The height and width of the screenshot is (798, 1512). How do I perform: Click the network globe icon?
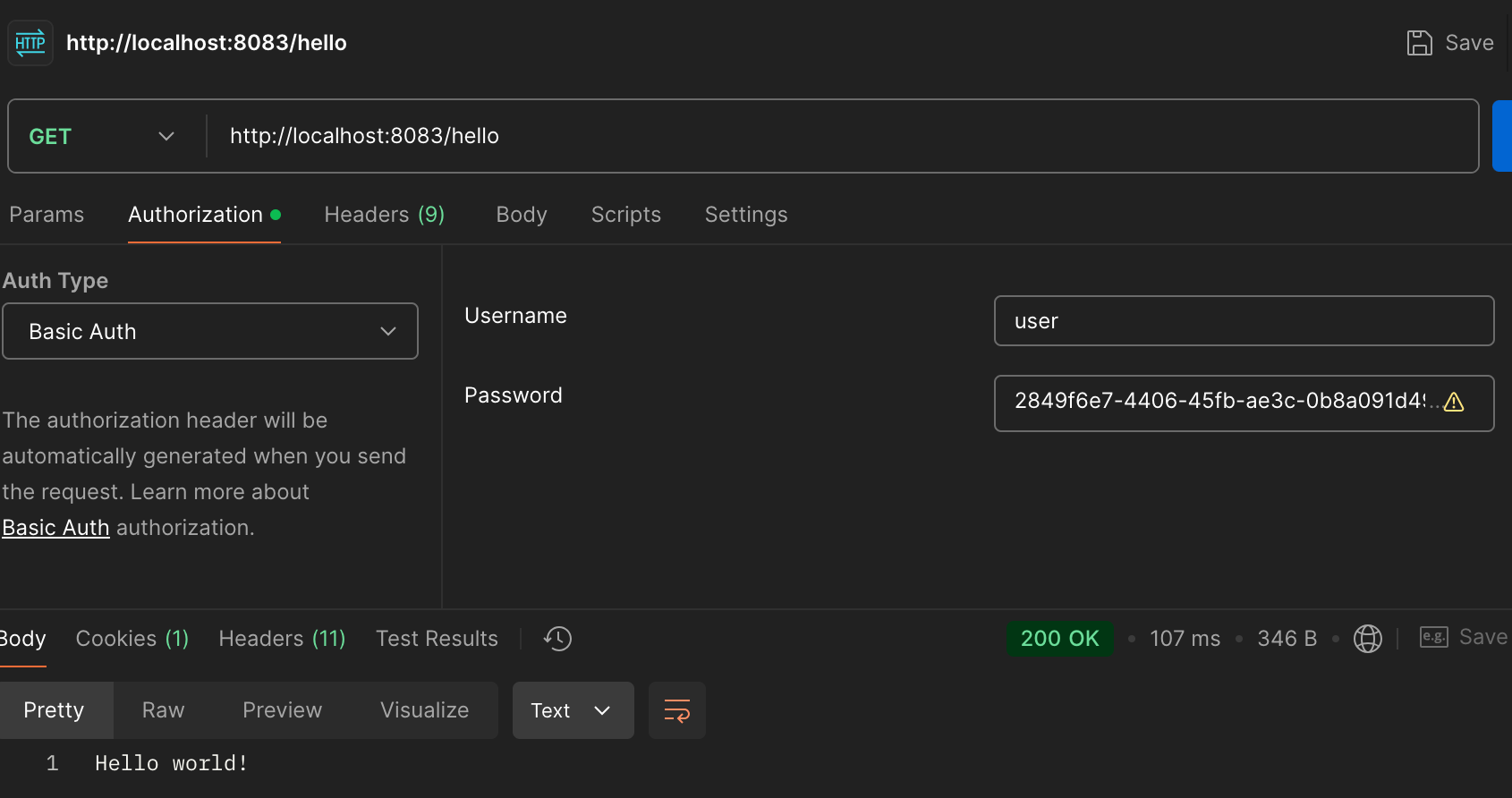click(1367, 639)
